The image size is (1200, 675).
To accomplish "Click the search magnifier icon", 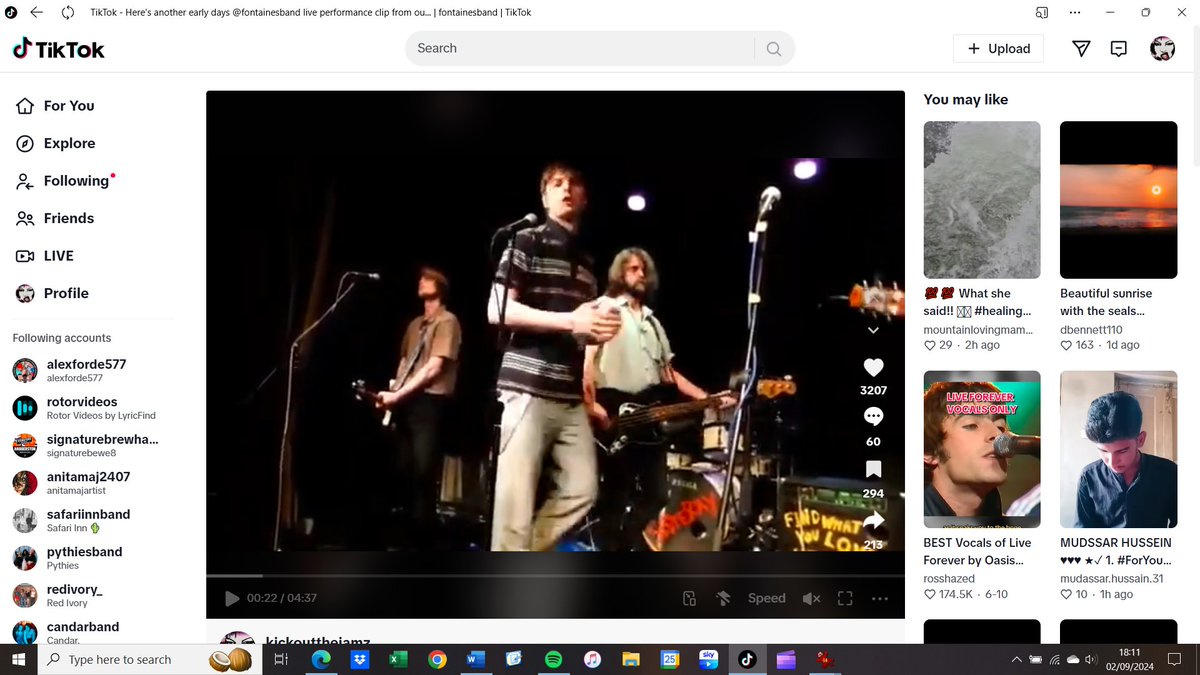I will [x=774, y=48].
